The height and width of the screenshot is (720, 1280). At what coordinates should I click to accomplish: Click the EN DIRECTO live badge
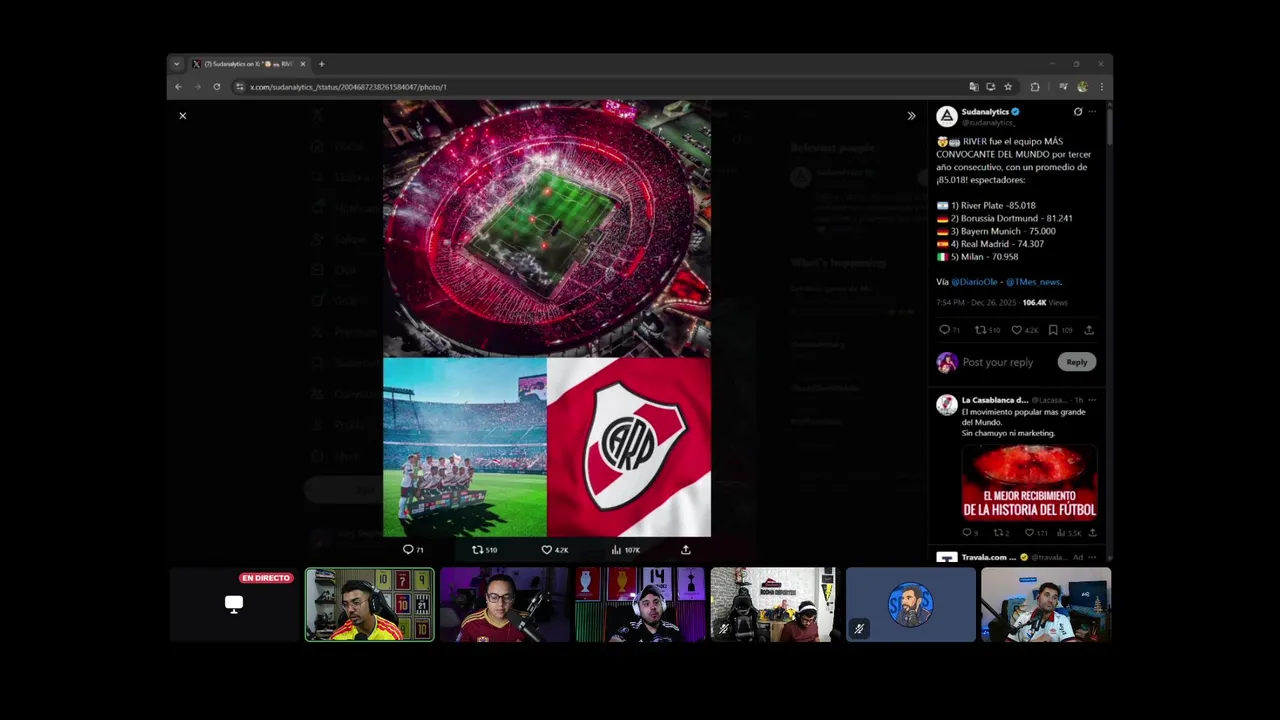pos(266,578)
